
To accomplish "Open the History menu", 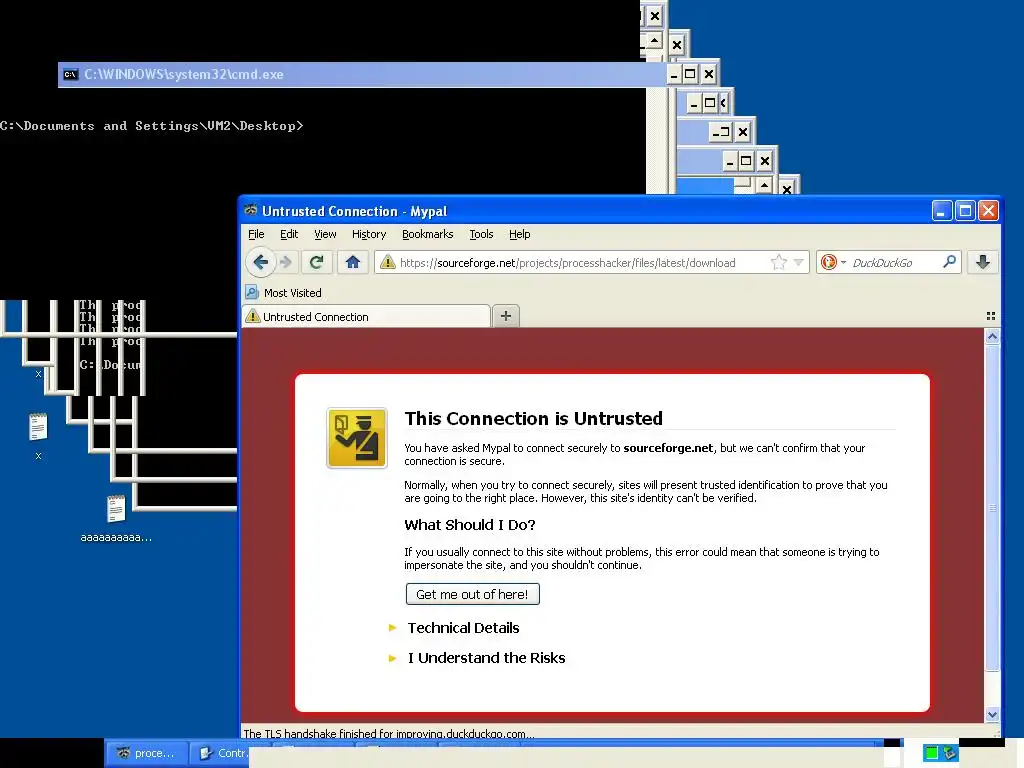I will click(x=369, y=234).
